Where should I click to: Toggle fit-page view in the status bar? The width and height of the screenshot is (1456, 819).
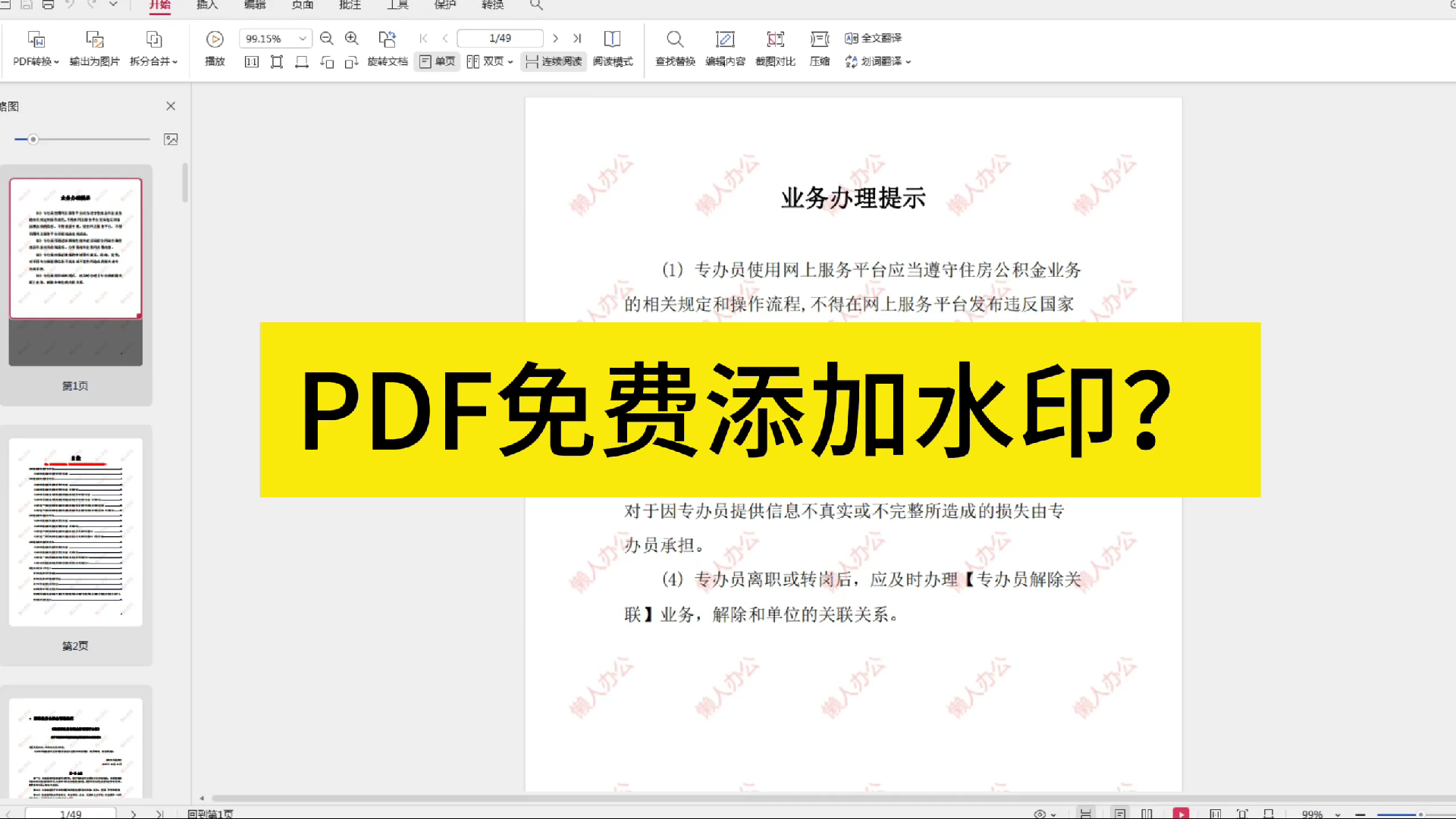pyautogui.click(x=1242, y=814)
